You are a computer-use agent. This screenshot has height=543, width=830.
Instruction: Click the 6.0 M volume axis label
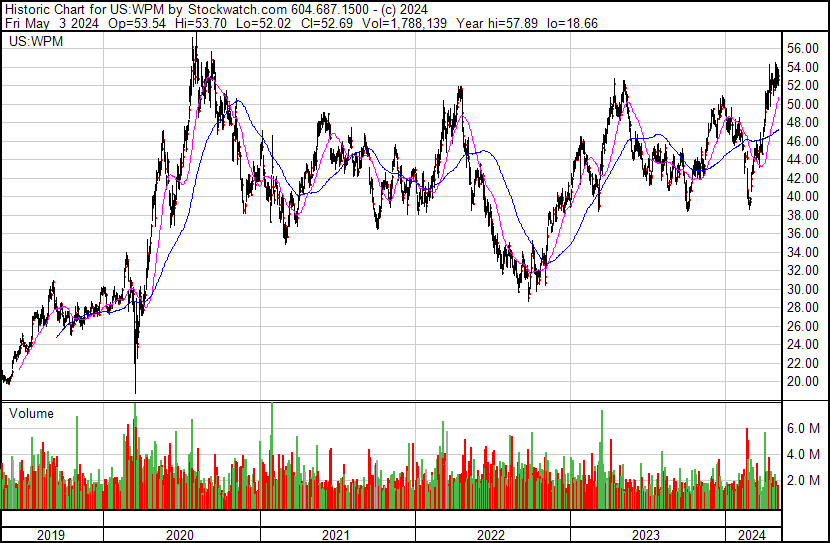pos(803,428)
